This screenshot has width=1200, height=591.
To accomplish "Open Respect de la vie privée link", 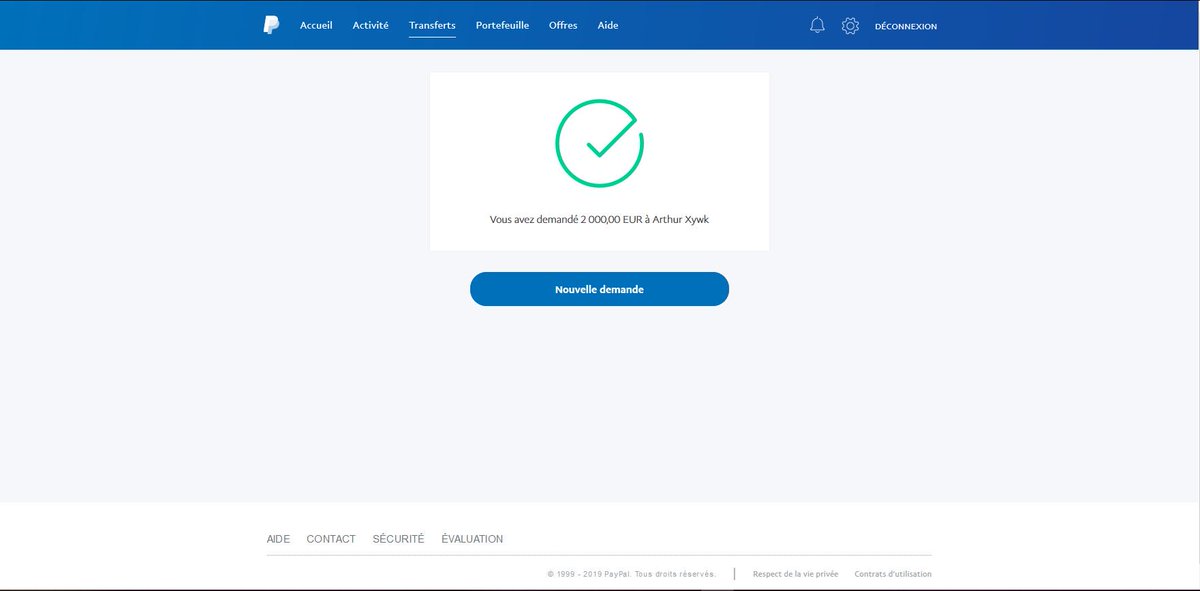I will pyautogui.click(x=796, y=574).
